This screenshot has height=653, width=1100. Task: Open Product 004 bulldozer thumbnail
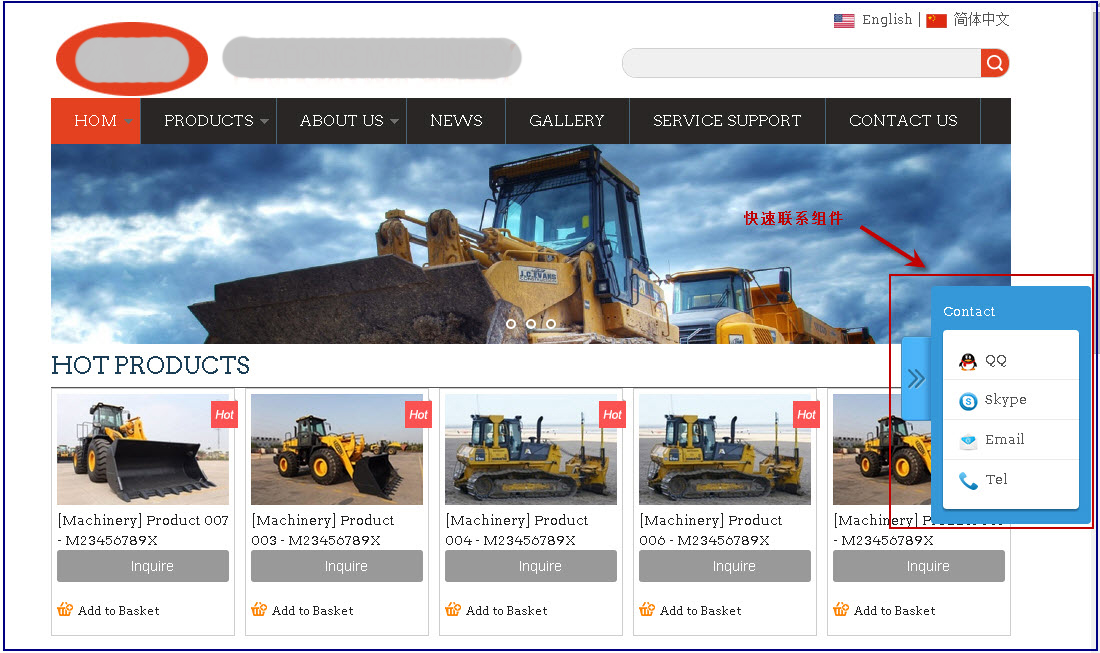[x=531, y=449]
